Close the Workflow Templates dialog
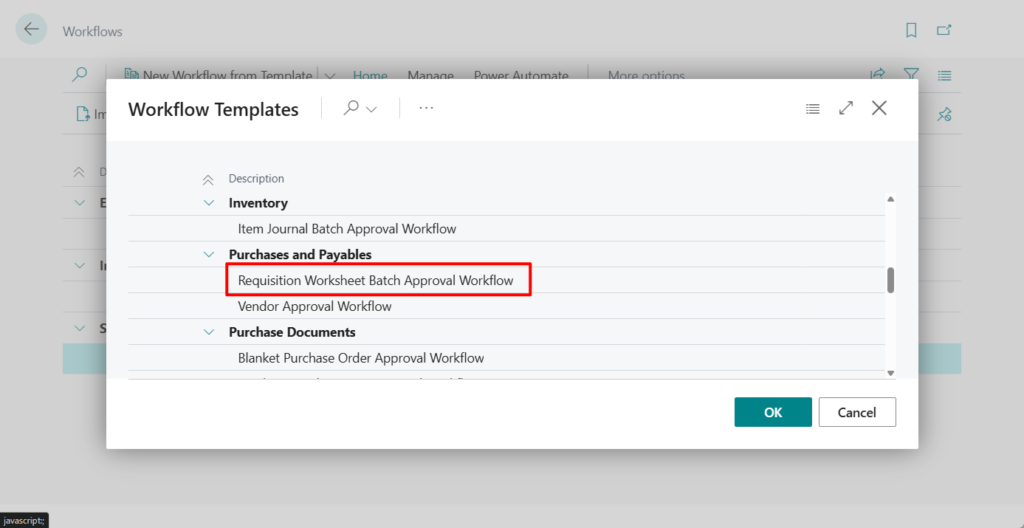Screen dimensions: 1024x528 879,108
